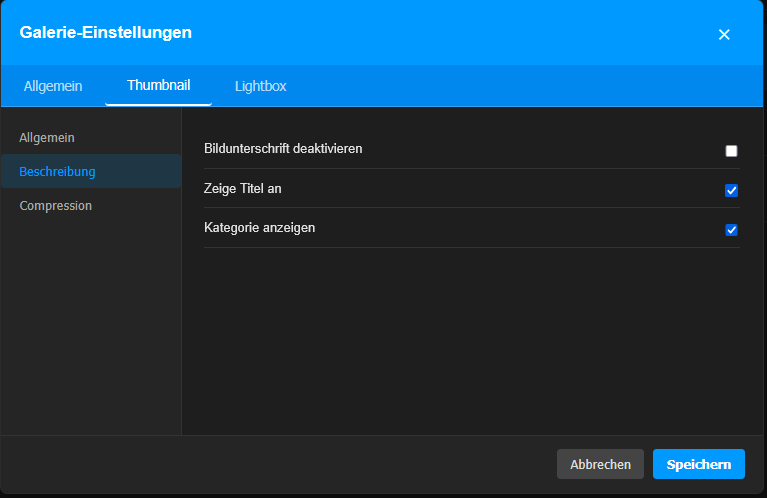
Task: Click the Abbrechen button
Action: [x=600, y=464]
